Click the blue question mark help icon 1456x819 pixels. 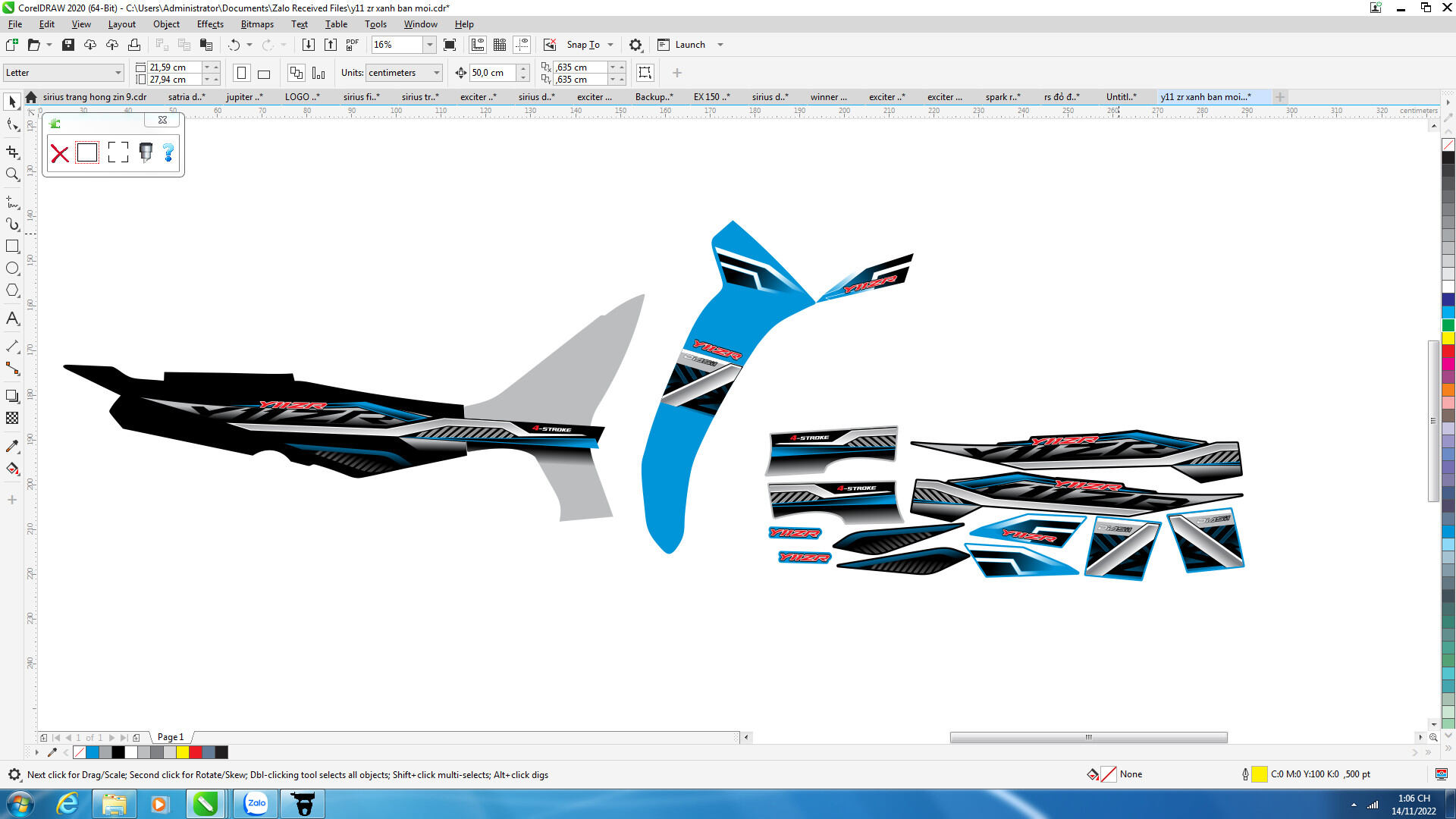168,153
